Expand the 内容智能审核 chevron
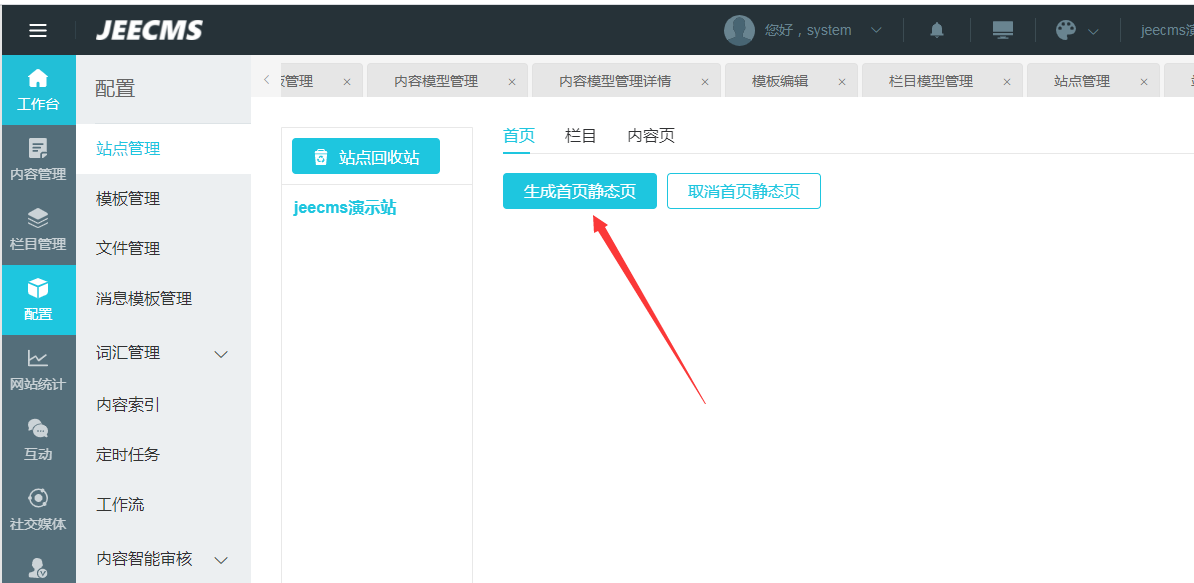This screenshot has height=583, width=1194. [x=222, y=560]
